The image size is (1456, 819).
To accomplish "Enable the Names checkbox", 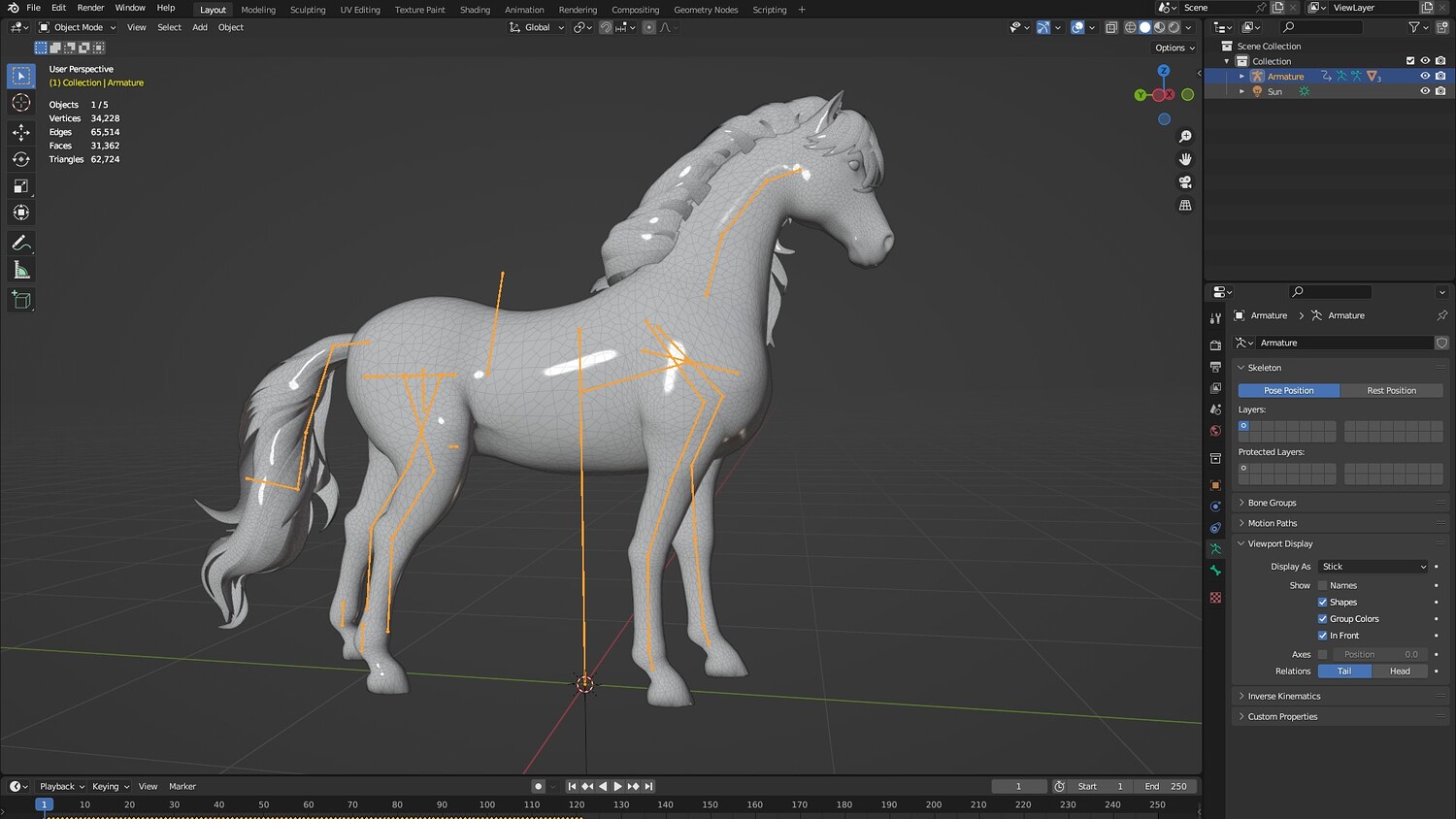I will [x=1322, y=585].
